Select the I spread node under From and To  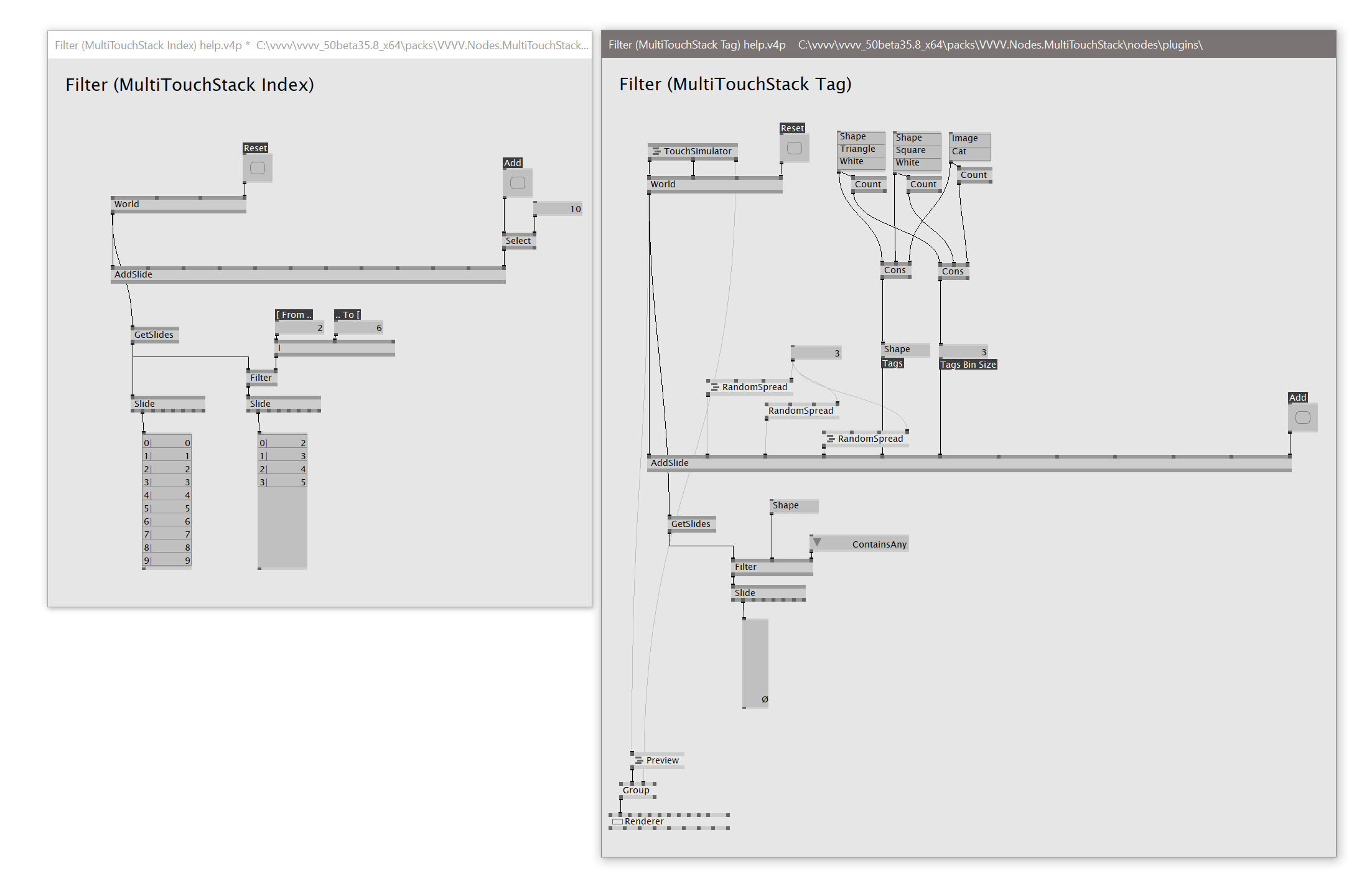[x=335, y=348]
